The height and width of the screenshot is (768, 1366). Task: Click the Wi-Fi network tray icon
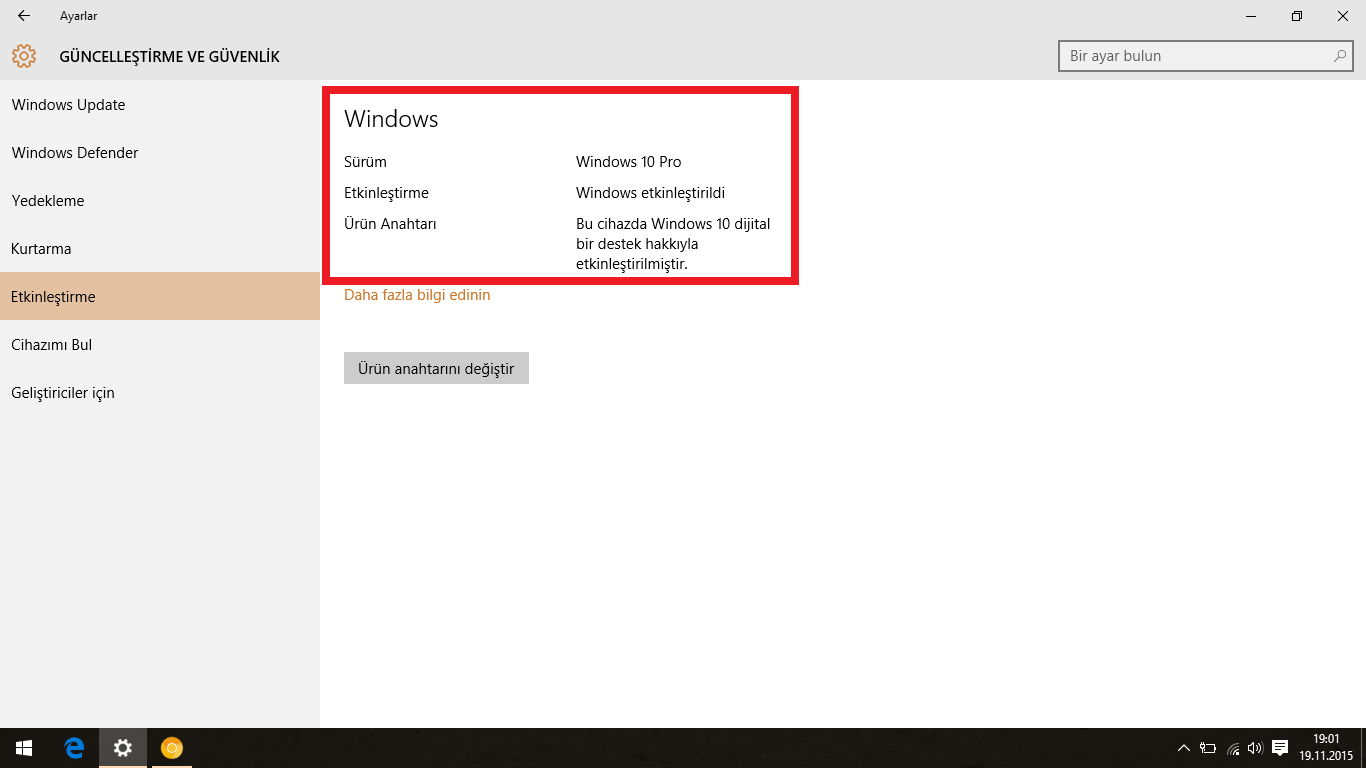point(1233,748)
